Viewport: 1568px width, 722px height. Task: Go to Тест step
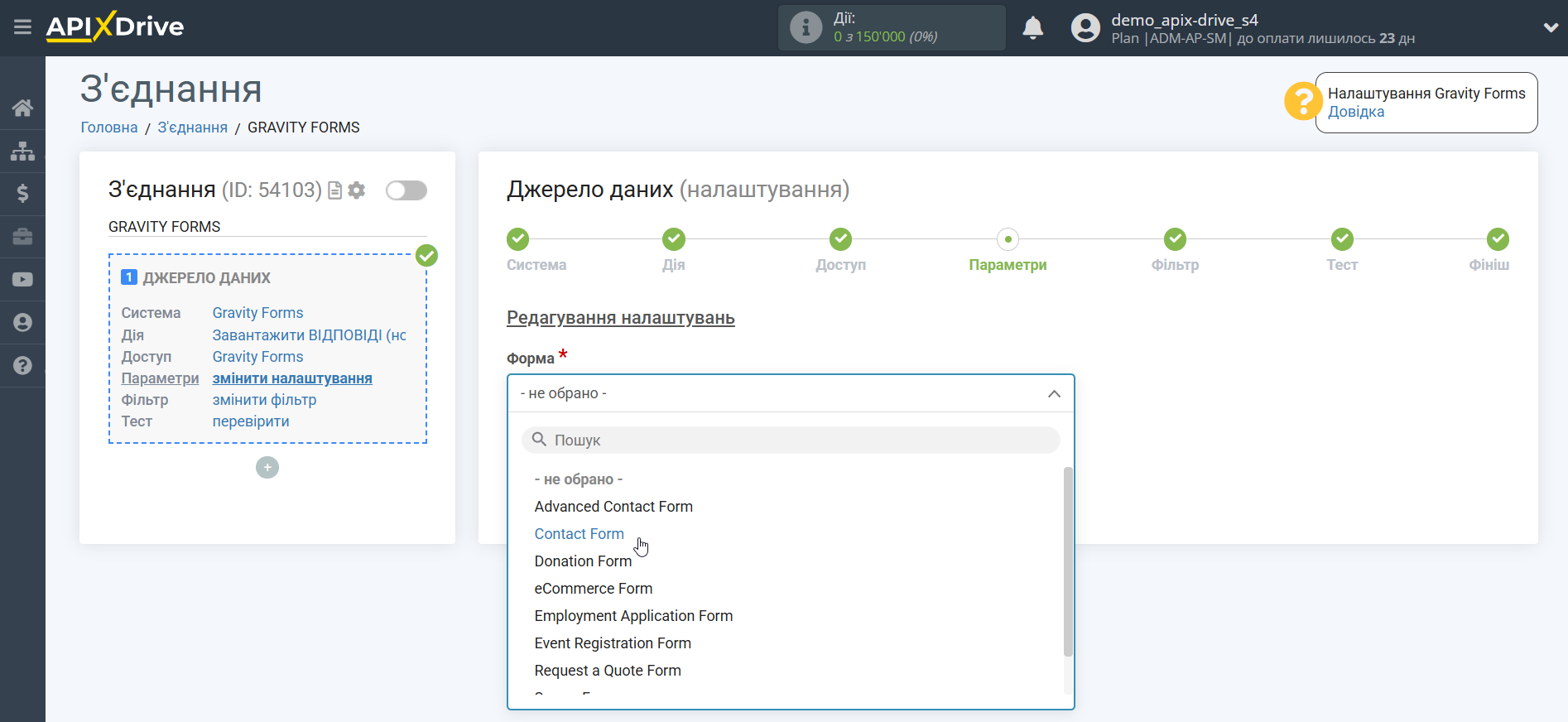tap(1342, 239)
